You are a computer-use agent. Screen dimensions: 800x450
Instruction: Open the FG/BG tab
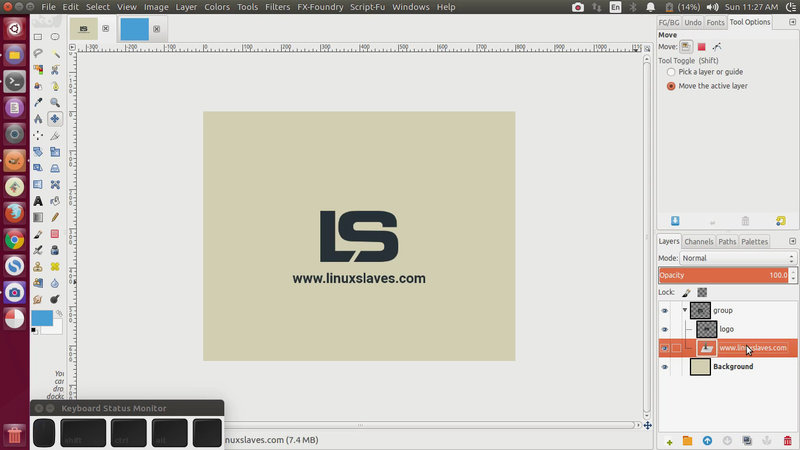click(x=669, y=22)
